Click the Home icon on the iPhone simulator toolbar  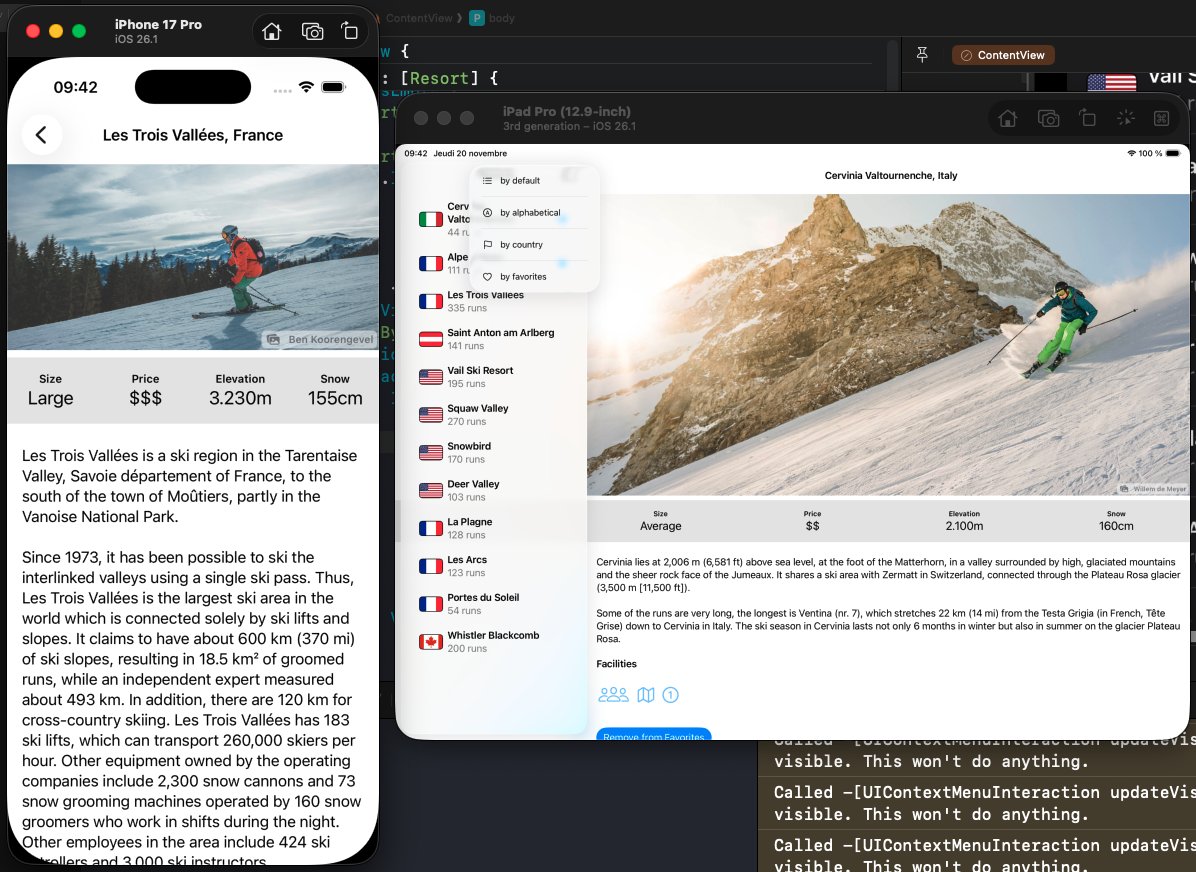tap(271, 31)
